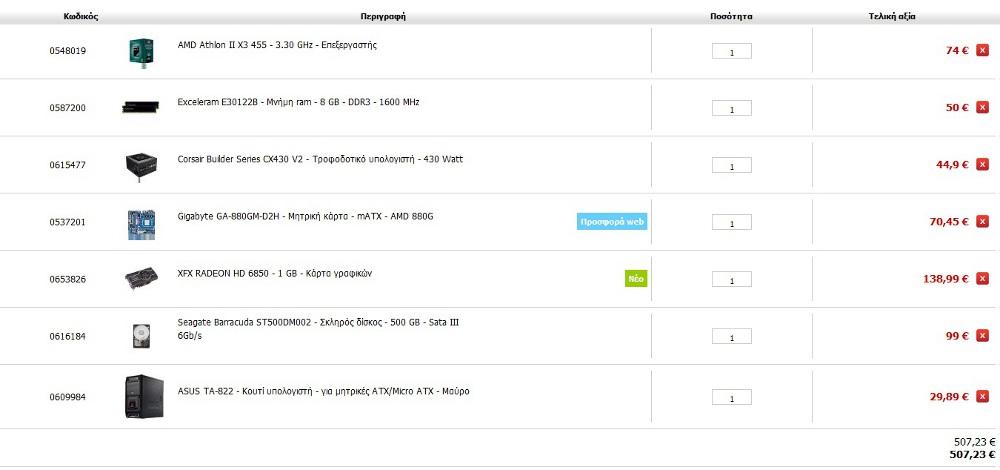The width and height of the screenshot is (1000, 470).
Task: Click the Περιγραφή column header
Action: [x=383, y=17]
